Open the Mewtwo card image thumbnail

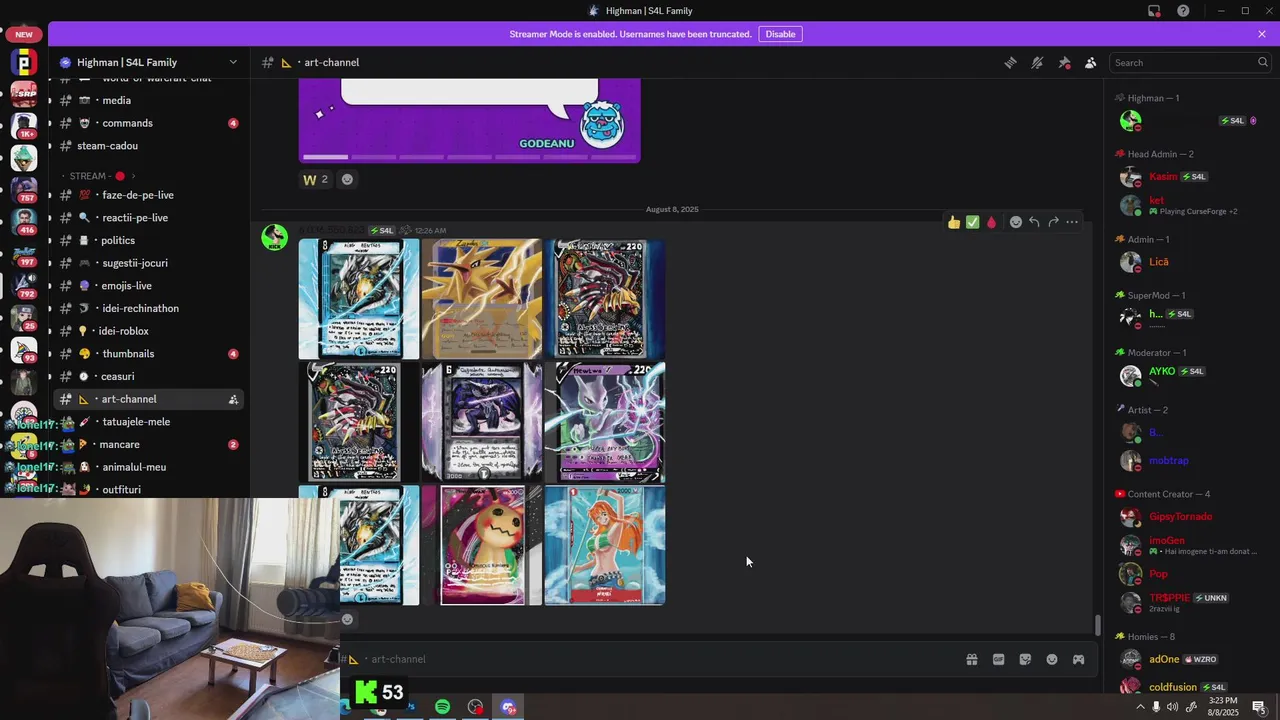pos(605,422)
